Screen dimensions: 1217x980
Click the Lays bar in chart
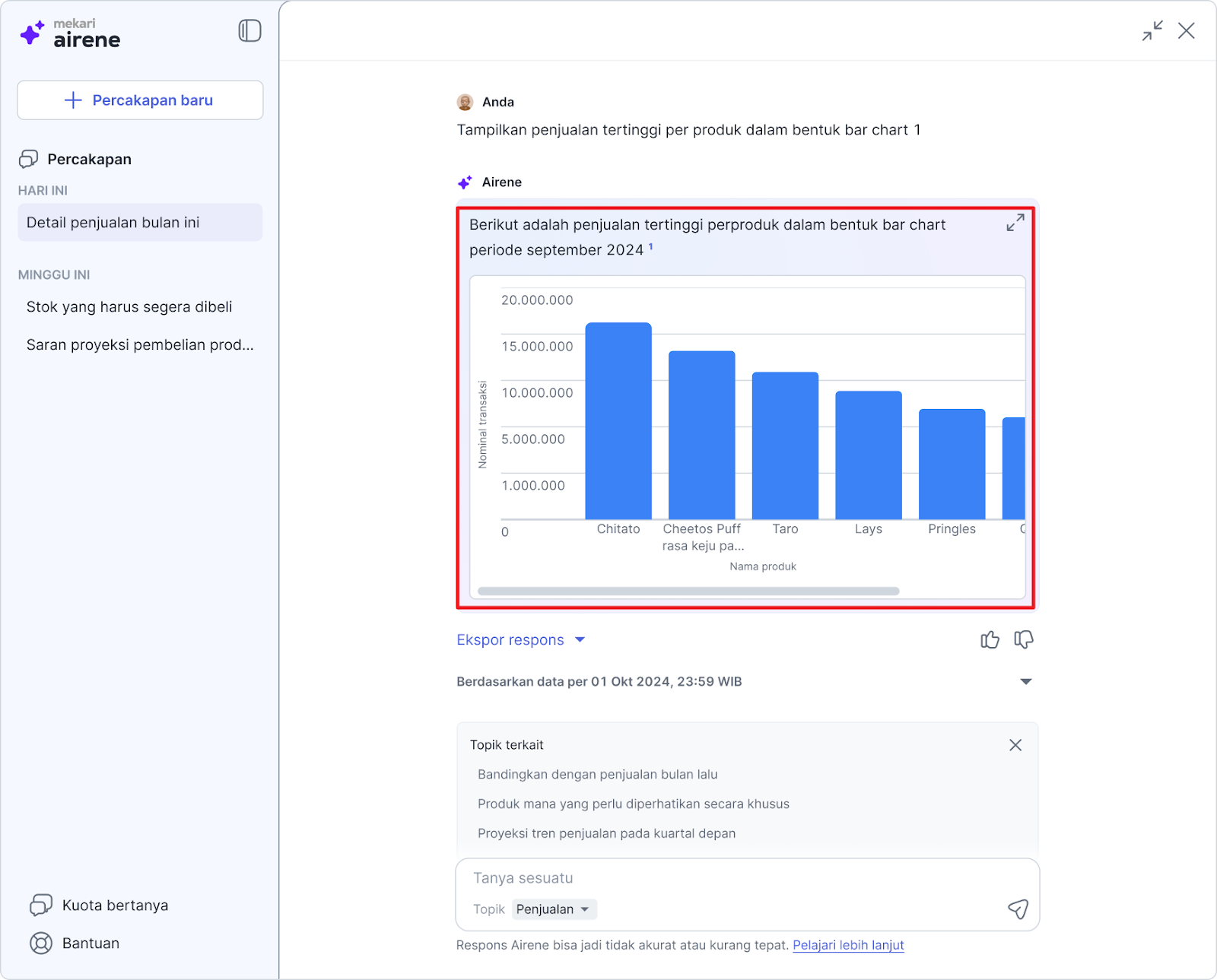pyautogui.click(x=869, y=455)
